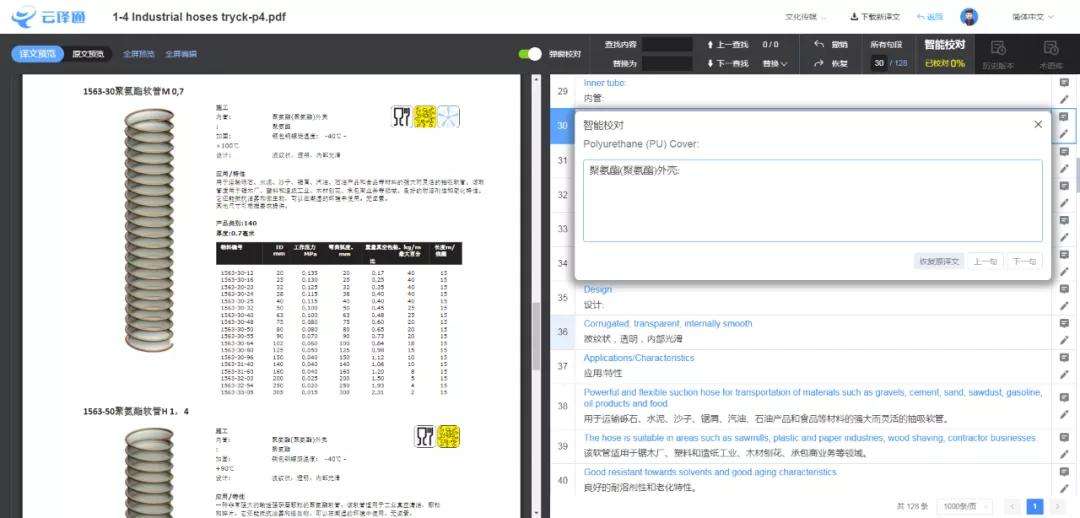
Task: Click the user avatar in header
Action: (969, 17)
